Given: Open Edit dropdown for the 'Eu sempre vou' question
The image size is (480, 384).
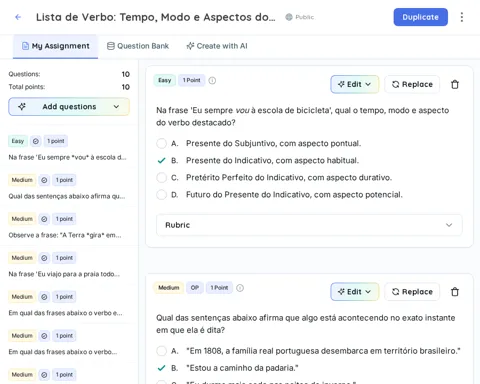Looking at the screenshot, I should (x=355, y=84).
